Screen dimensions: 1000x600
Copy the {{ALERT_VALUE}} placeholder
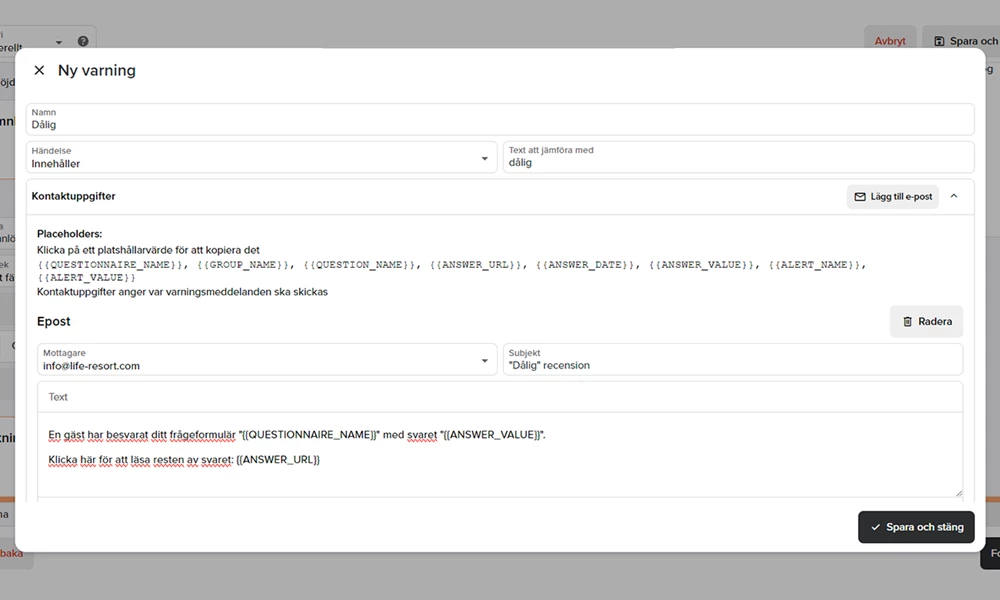pos(87,278)
